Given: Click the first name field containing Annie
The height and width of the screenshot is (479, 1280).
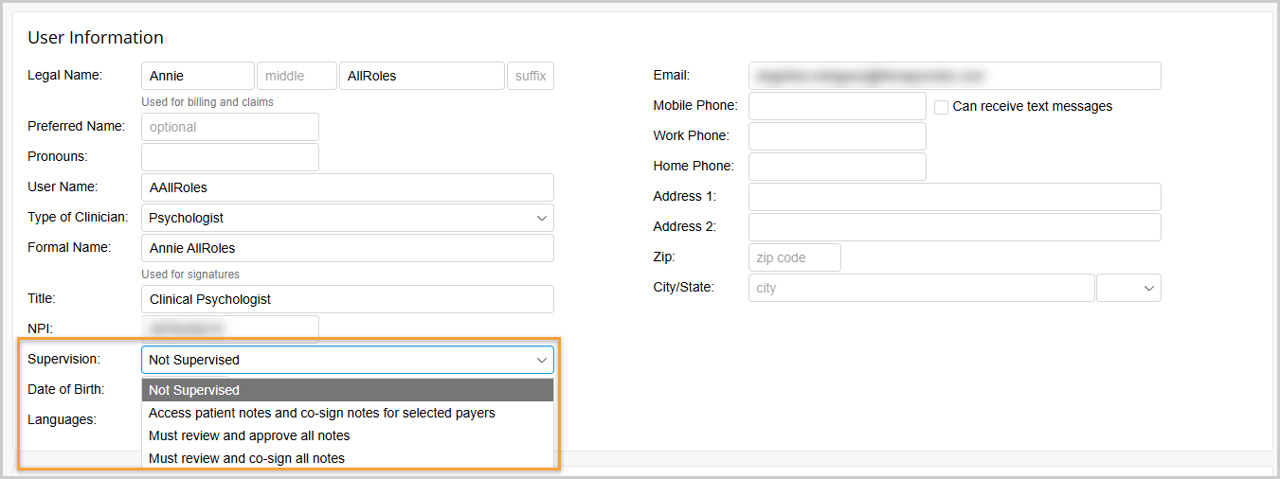Looking at the screenshot, I should pyautogui.click(x=198, y=76).
